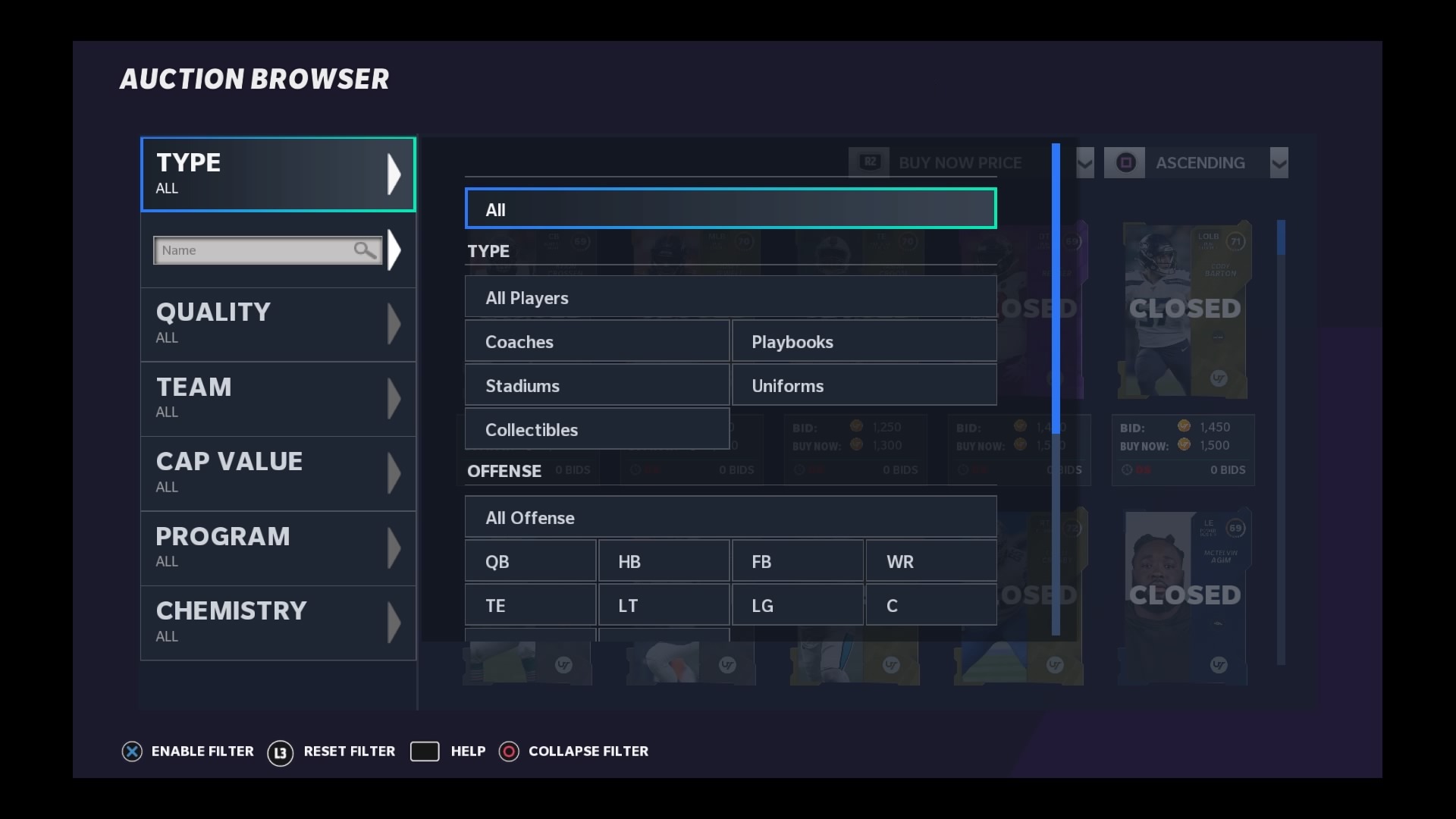
Task: Select QB from the Offense type menu
Action: tap(497, 561)
